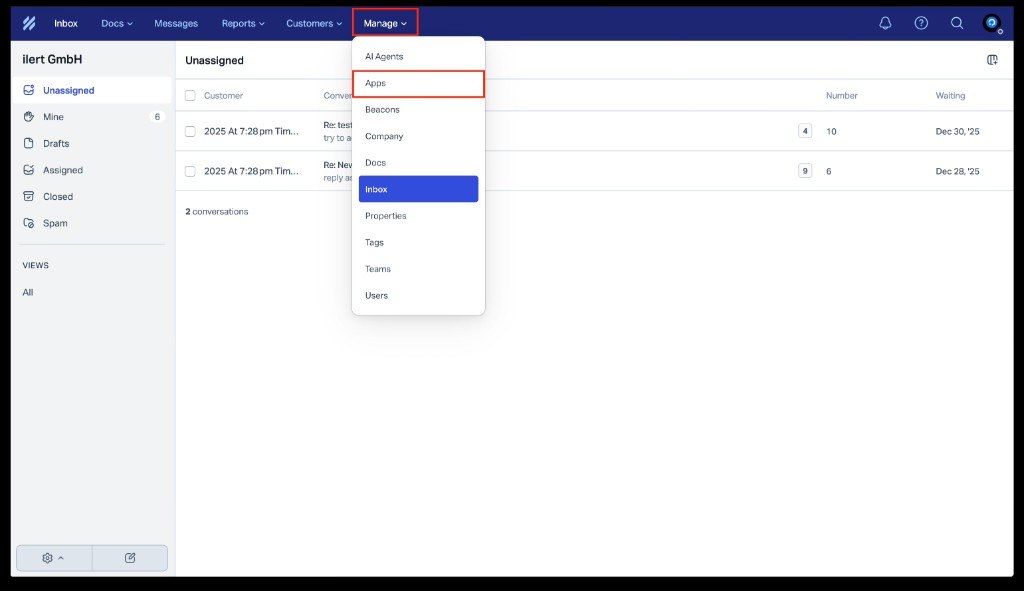The width and height of the screenshot is (1024, 591).
Task: Select the All view in sidebar
Action: coord(28,292)
